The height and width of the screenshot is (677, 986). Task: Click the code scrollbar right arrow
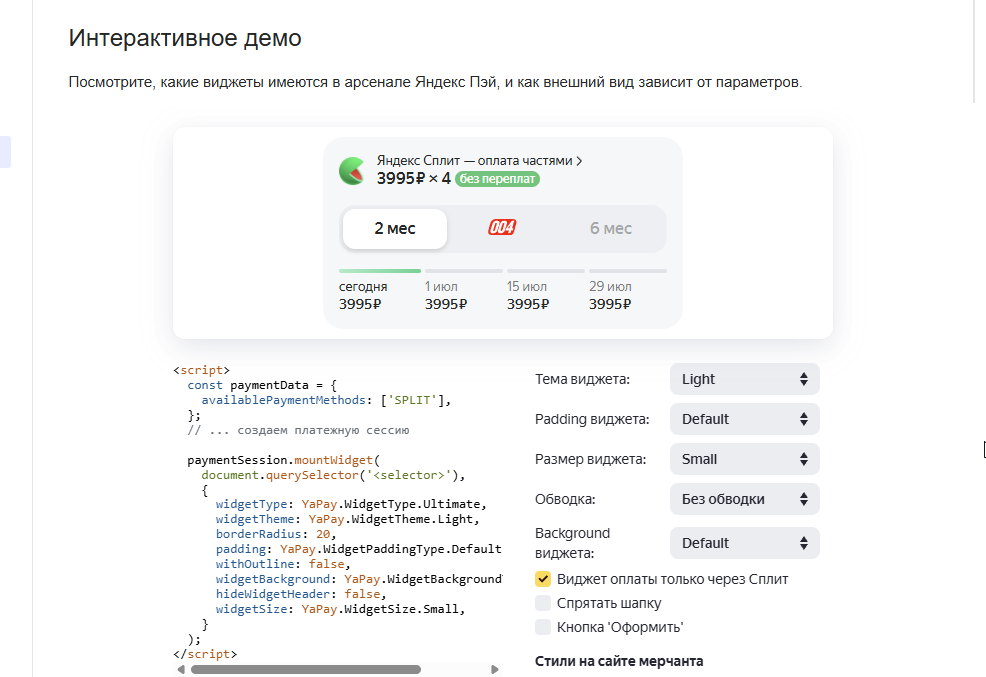click(x=495, y=669)
